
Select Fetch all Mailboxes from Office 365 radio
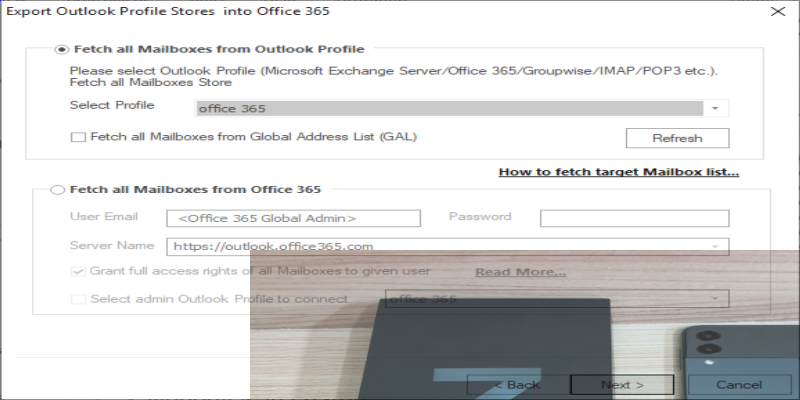pos(57,190)
